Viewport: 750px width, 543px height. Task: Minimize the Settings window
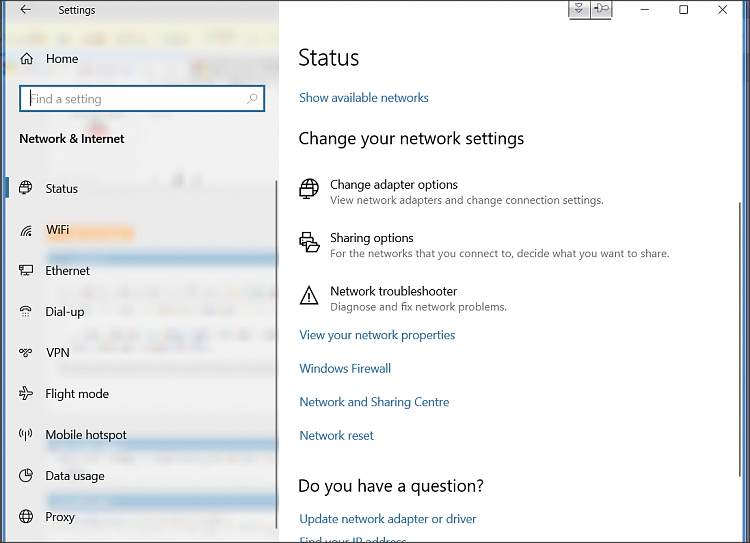(645, 10)
